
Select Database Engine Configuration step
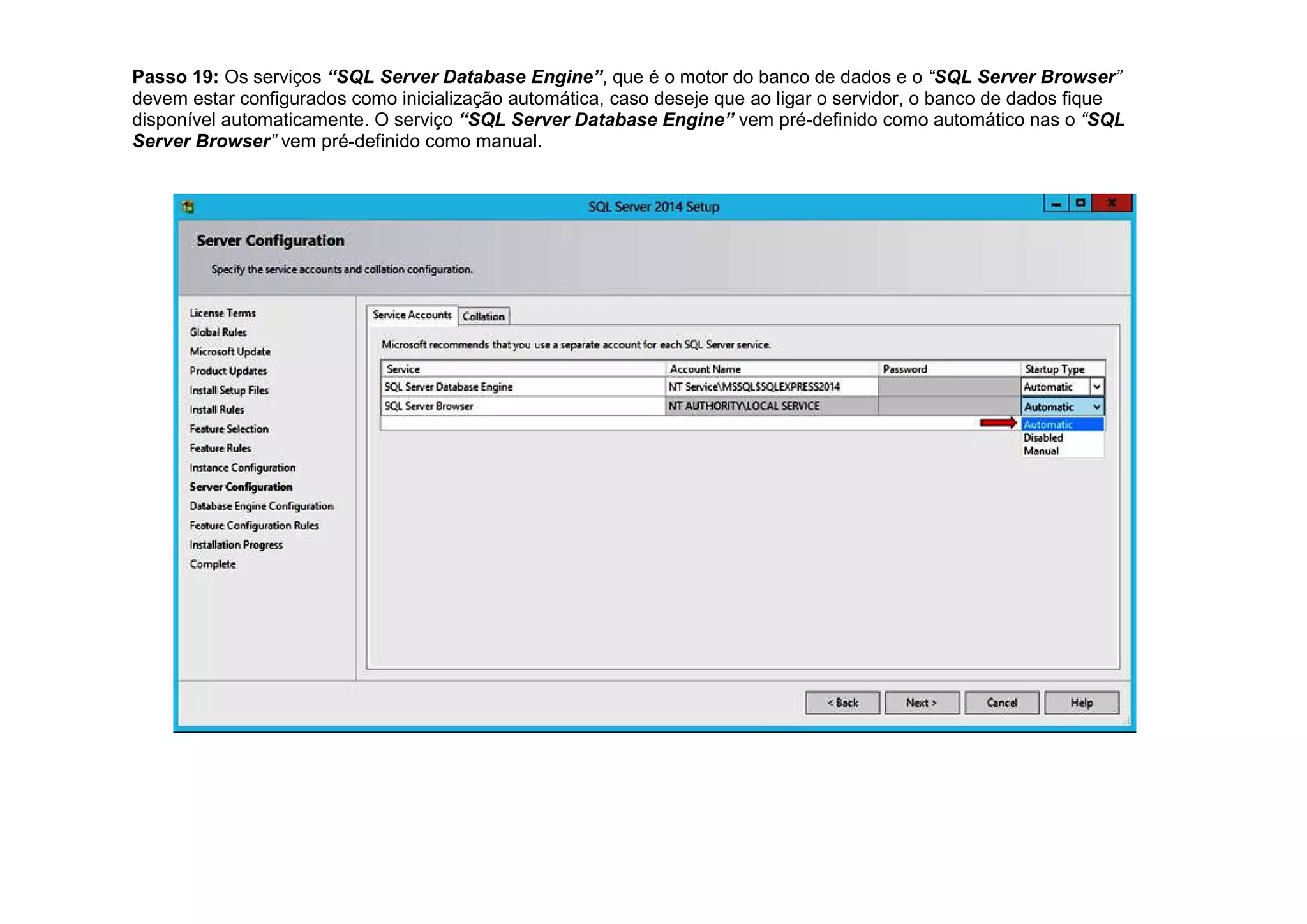click(261, 506)
